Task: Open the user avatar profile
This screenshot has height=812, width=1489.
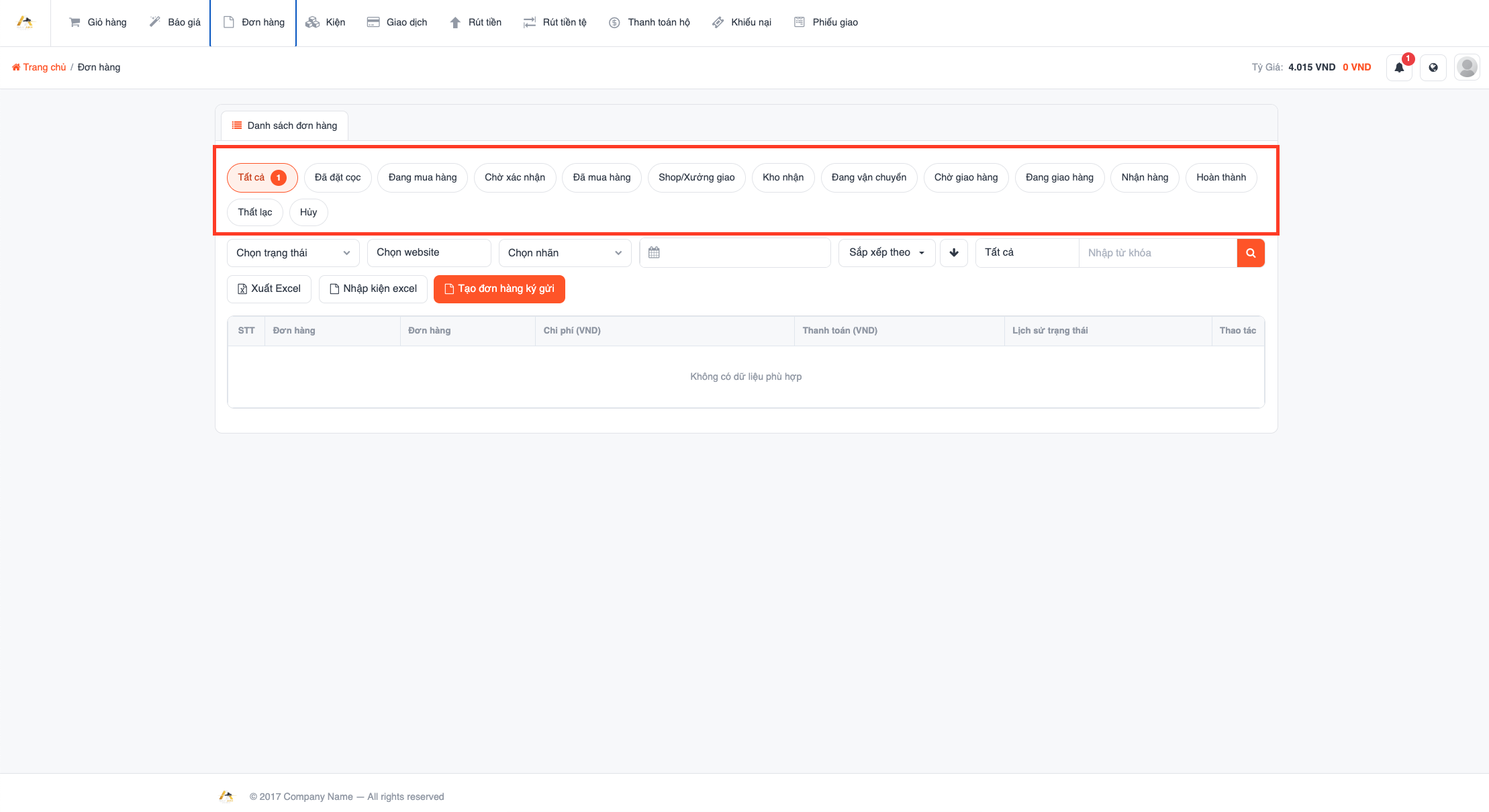Action: [x=1467, y=67]
